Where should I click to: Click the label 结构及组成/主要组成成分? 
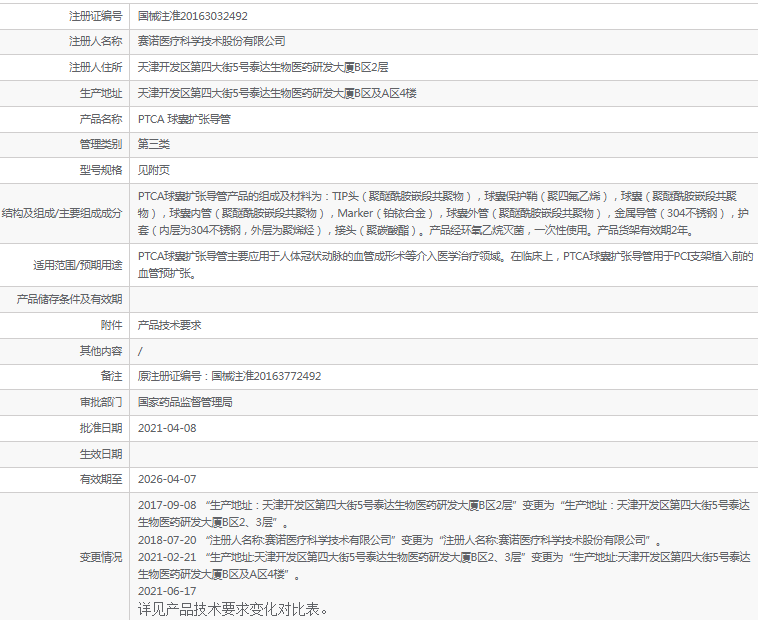(x=62, y=213)
